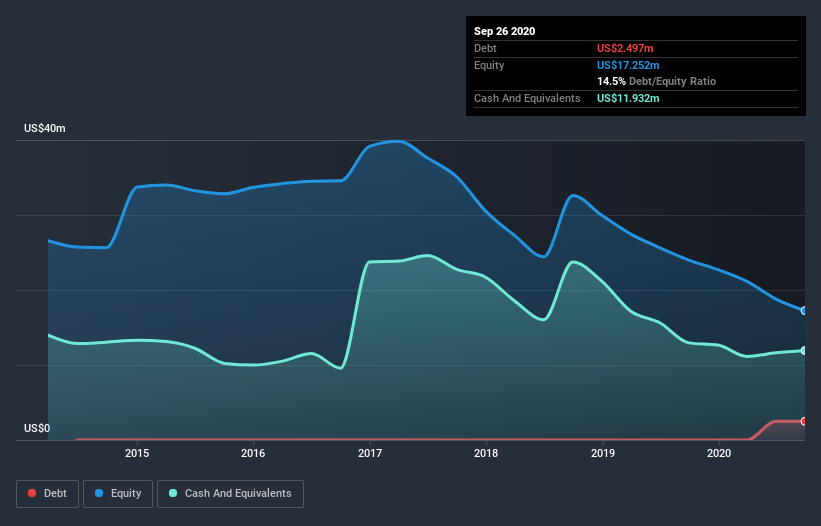Image resolution: width=821 pixels, height=526 pixels.
Task: Click the 14.5% Debt/Equity Ratio text
Action: tap(657, 81)
